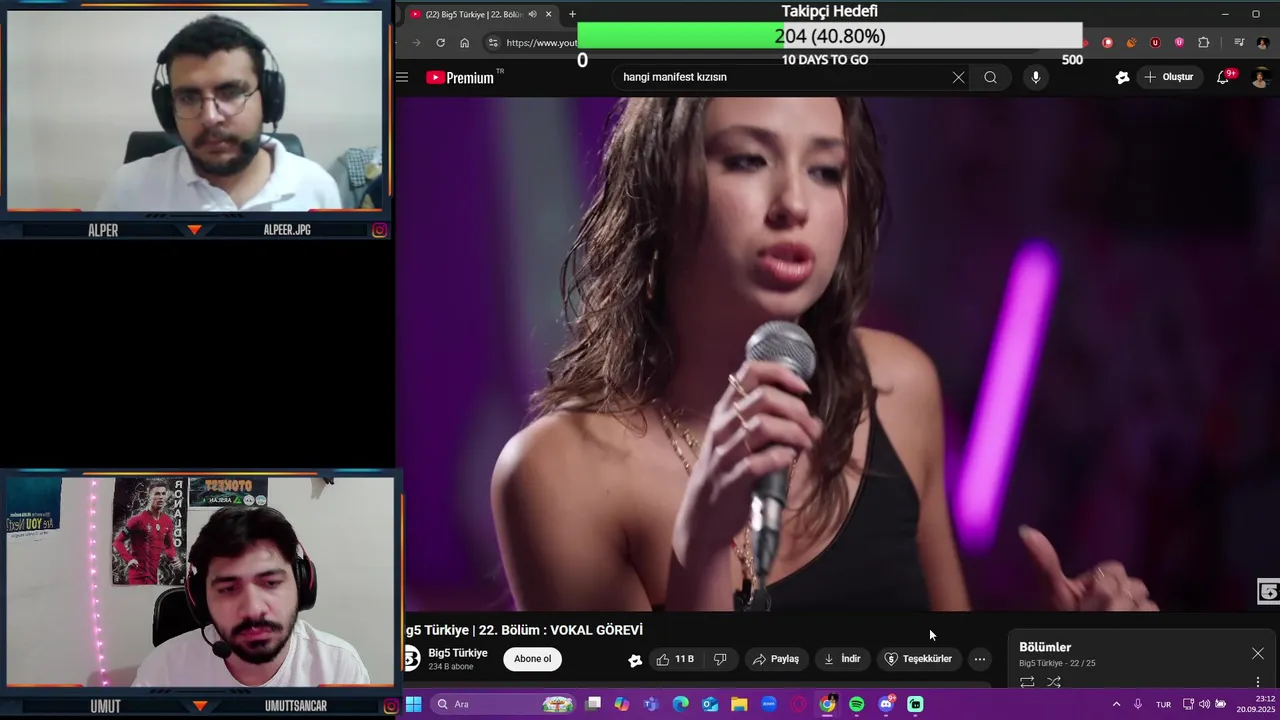Open the Big5 Türkiye channel name
1280x720 pixels.
click(458, 653)
